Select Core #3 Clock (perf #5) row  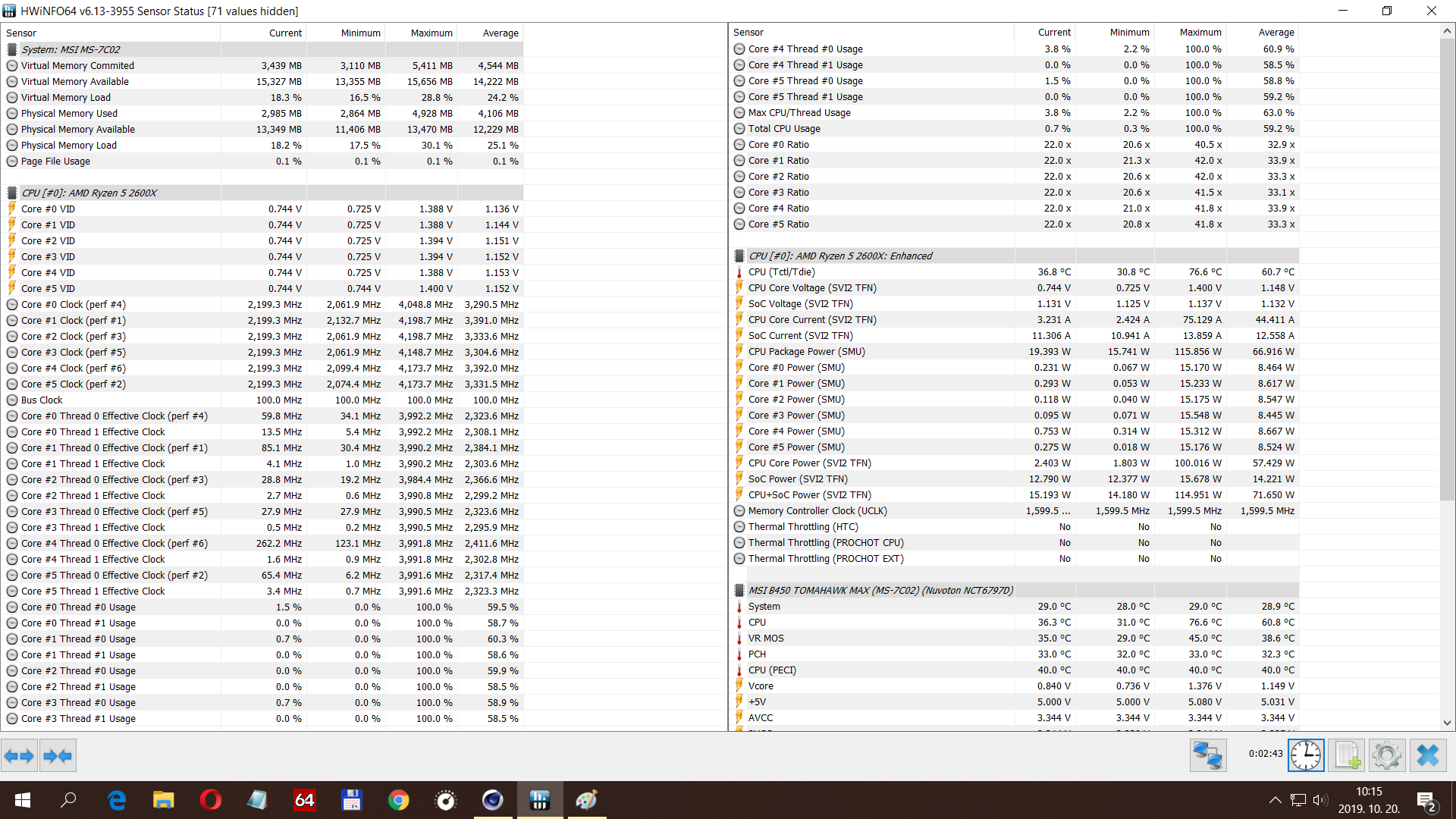click(262, 352)
